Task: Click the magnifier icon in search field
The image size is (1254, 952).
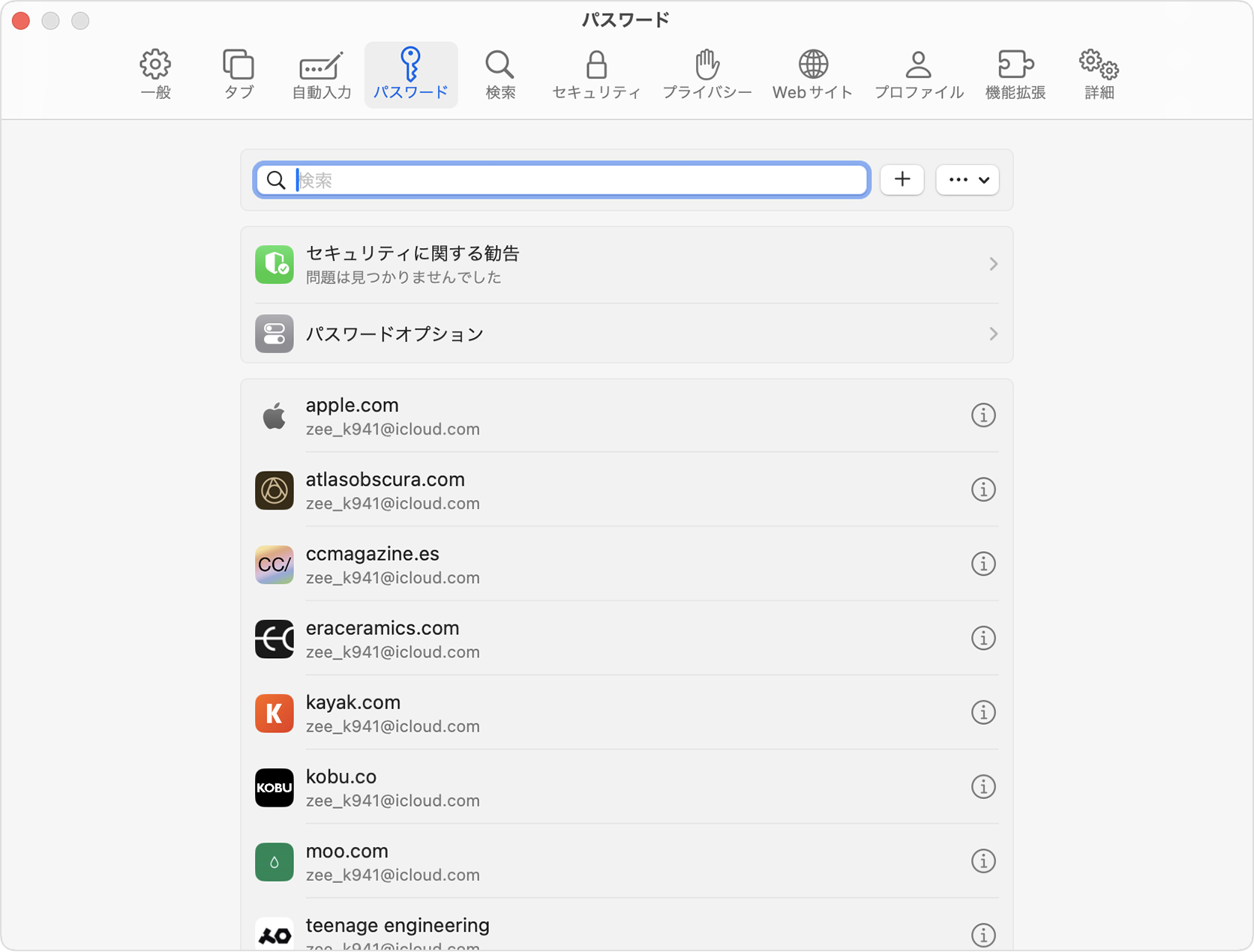Action: (276, 180)
